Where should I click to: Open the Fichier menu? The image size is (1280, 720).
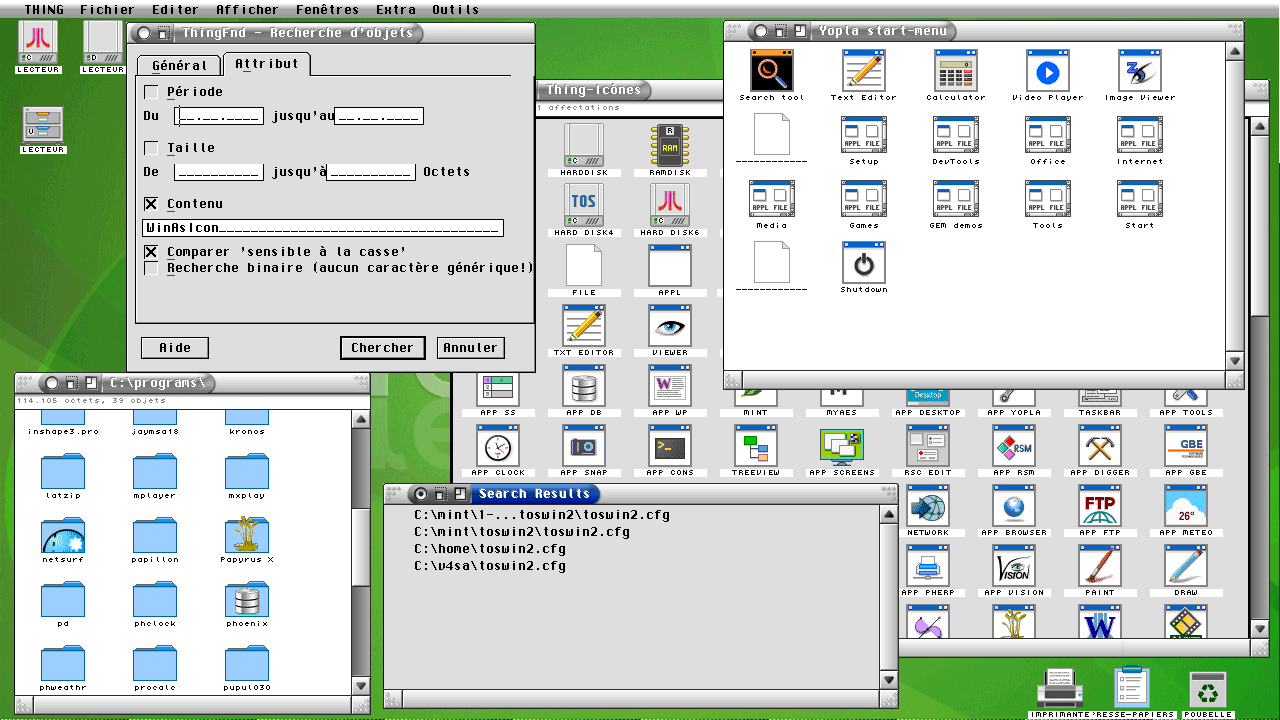click(x=108, y=10)
